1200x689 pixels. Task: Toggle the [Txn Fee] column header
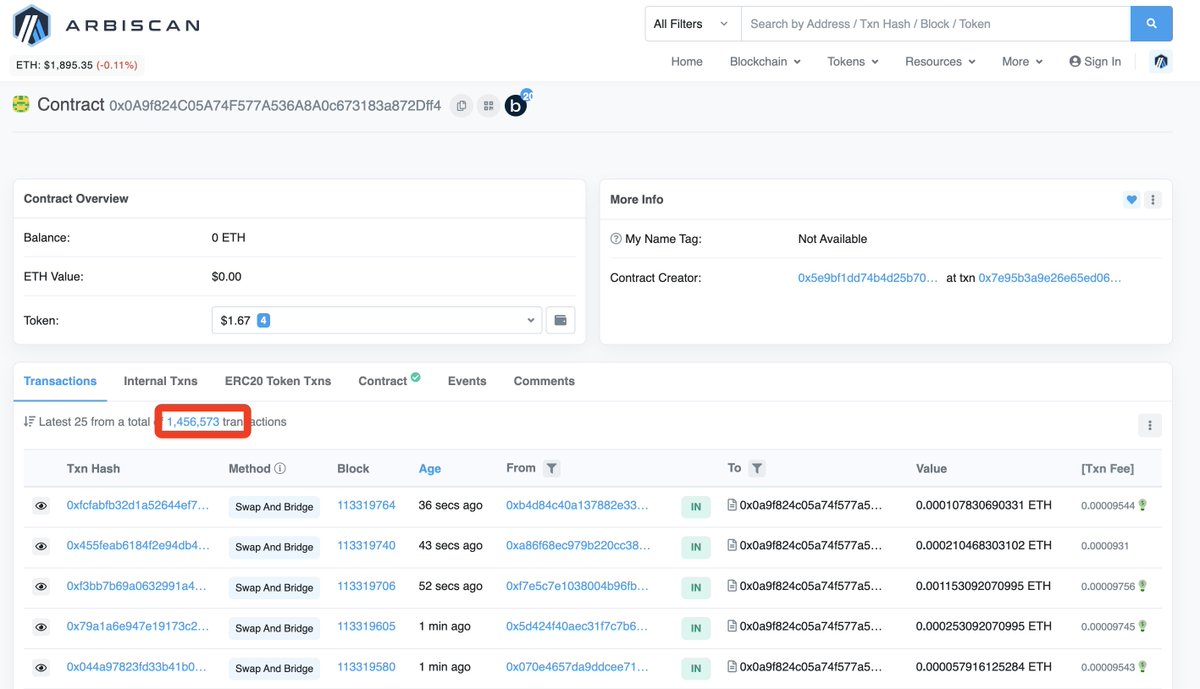[x=1107, y=468]
